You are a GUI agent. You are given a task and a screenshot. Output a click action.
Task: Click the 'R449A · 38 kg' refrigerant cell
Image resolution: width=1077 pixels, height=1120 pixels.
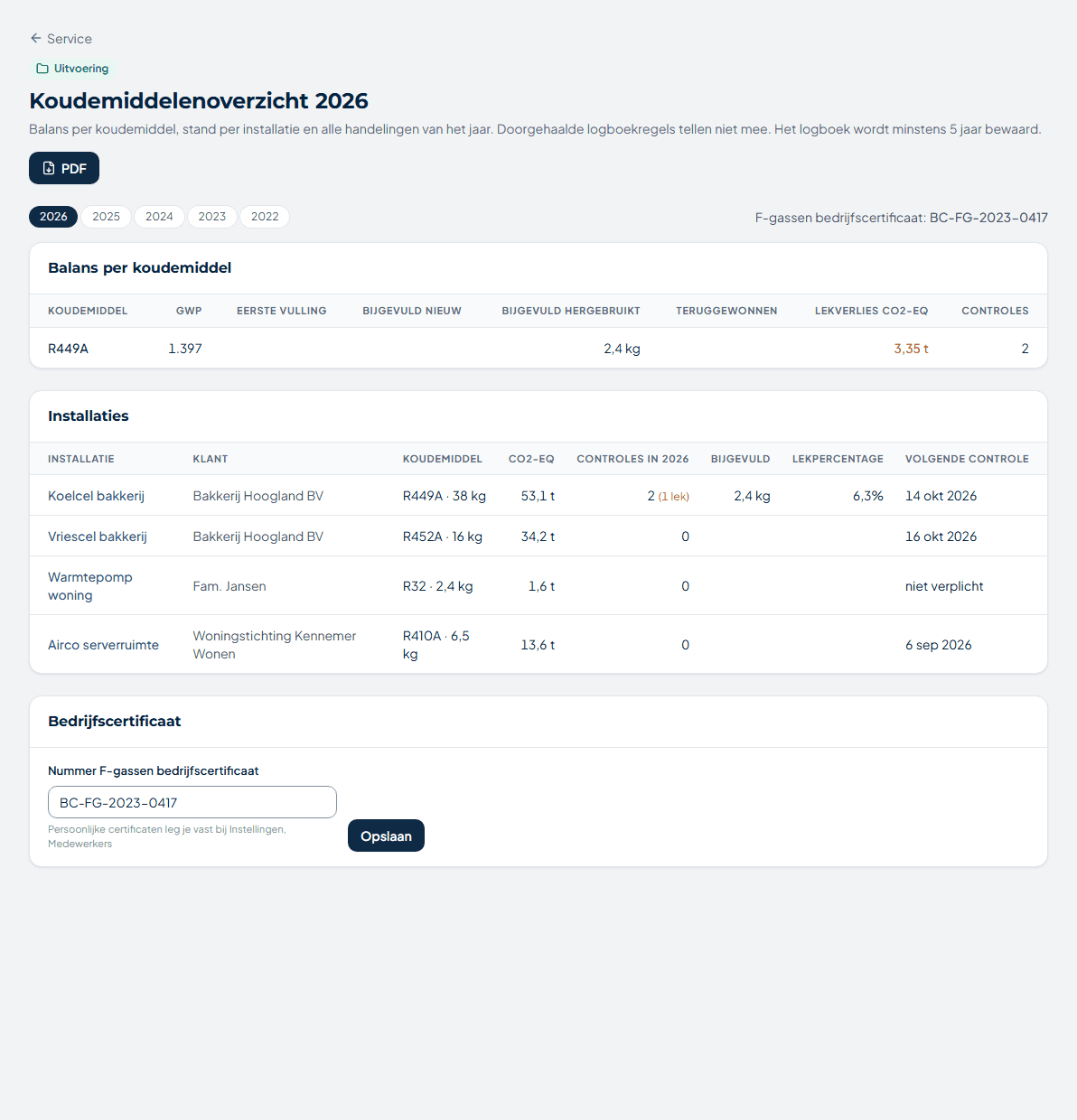445,496
